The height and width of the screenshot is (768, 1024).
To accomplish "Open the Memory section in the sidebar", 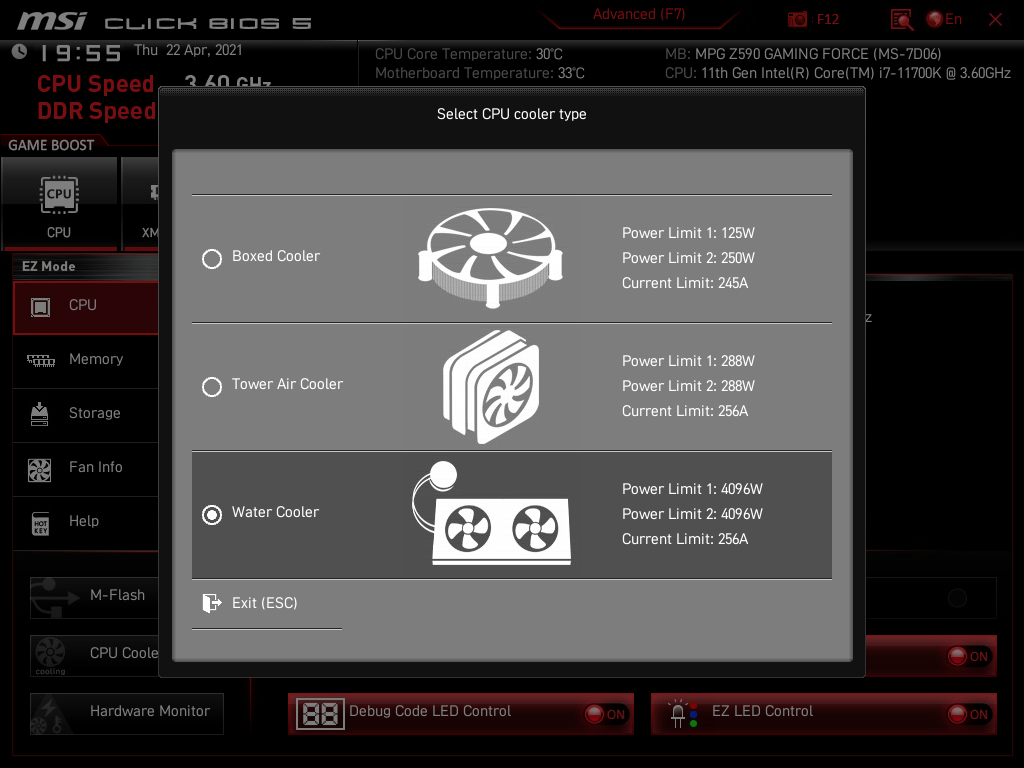I will click(x=86, y=360).
